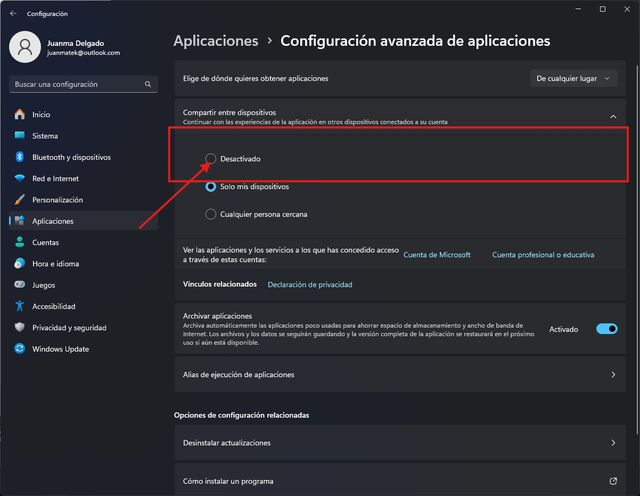Click the Buscar una configuración search box
This screenshot has height=496, width=640.
coord(82,84)
